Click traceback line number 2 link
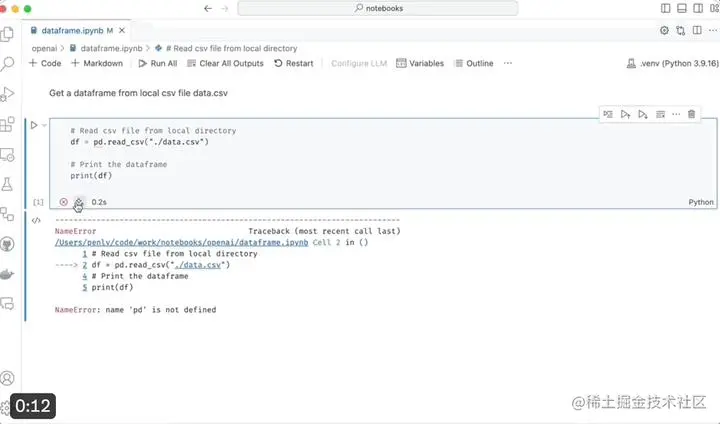720x424 pixels. (84, 265)
